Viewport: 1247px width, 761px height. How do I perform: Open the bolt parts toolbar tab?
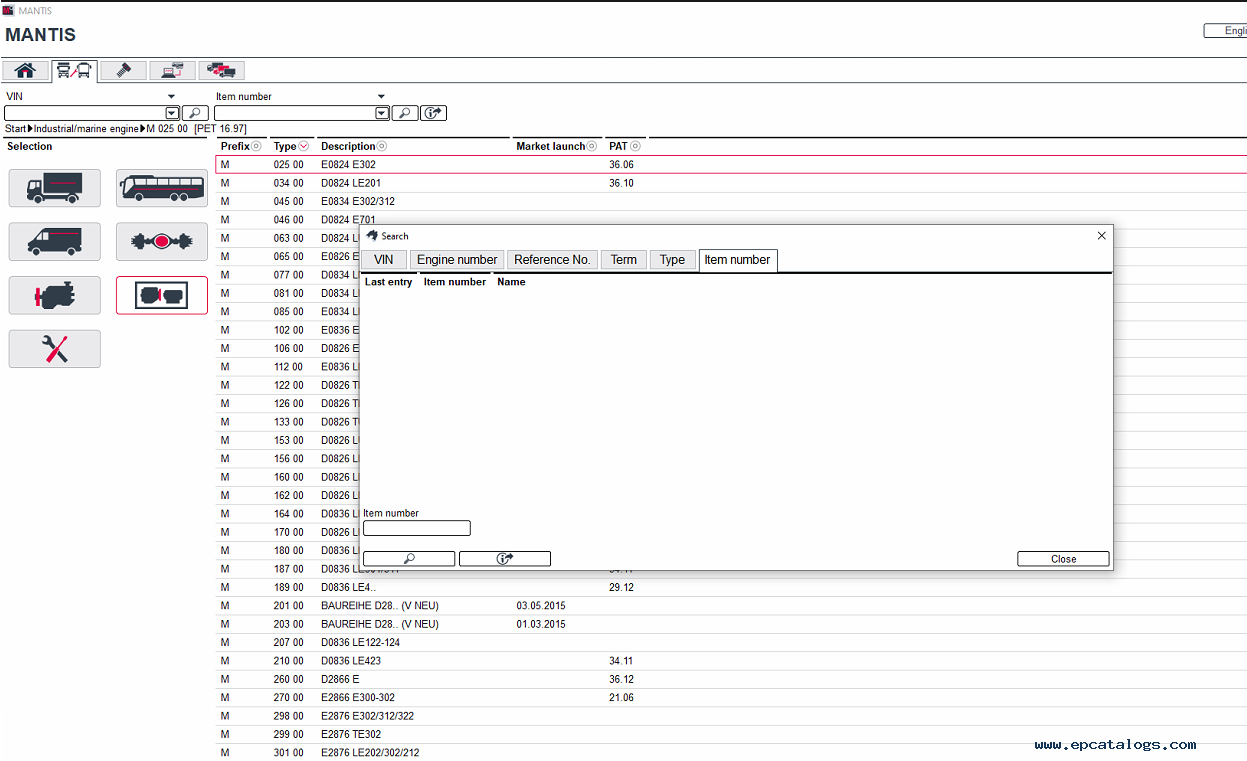[124, 71]
